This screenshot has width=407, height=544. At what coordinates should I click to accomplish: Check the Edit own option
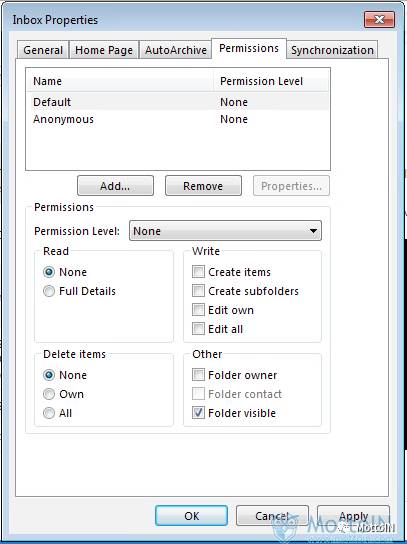click(x=198, y=310)
